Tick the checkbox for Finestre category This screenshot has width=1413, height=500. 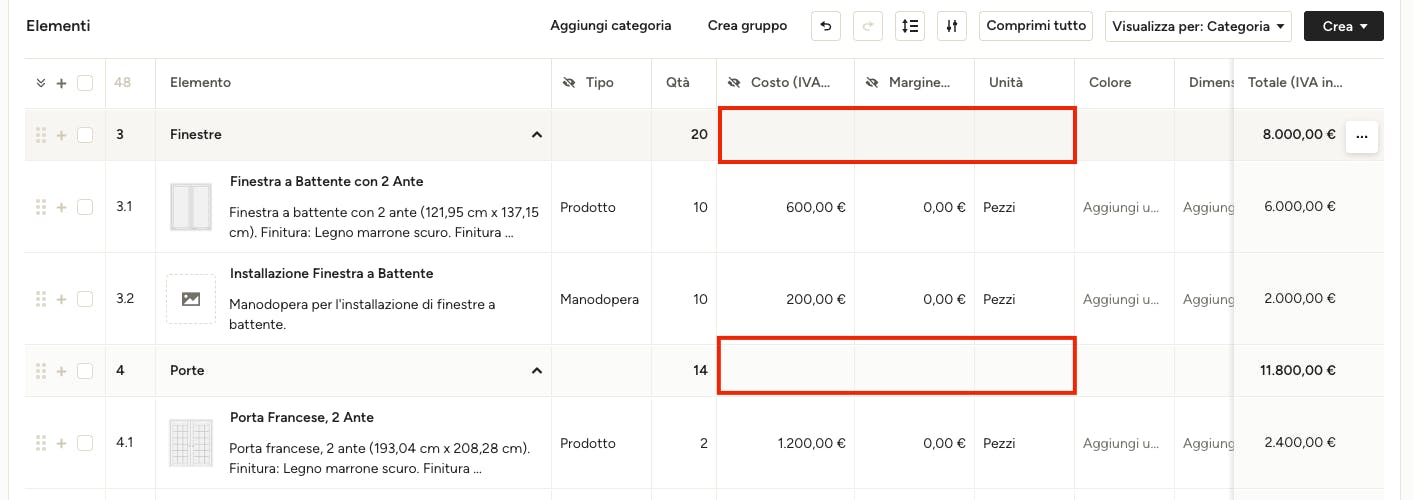coord(85,135)
